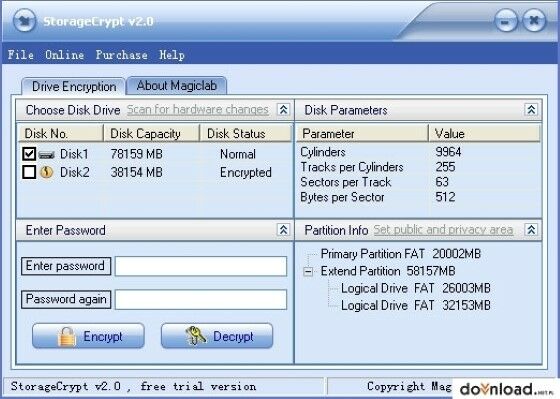The height and width of the screenshot is (399, 560).
Task: Select Logical Drive FAT 26003MB tree item
Action: tap(416, 288)
